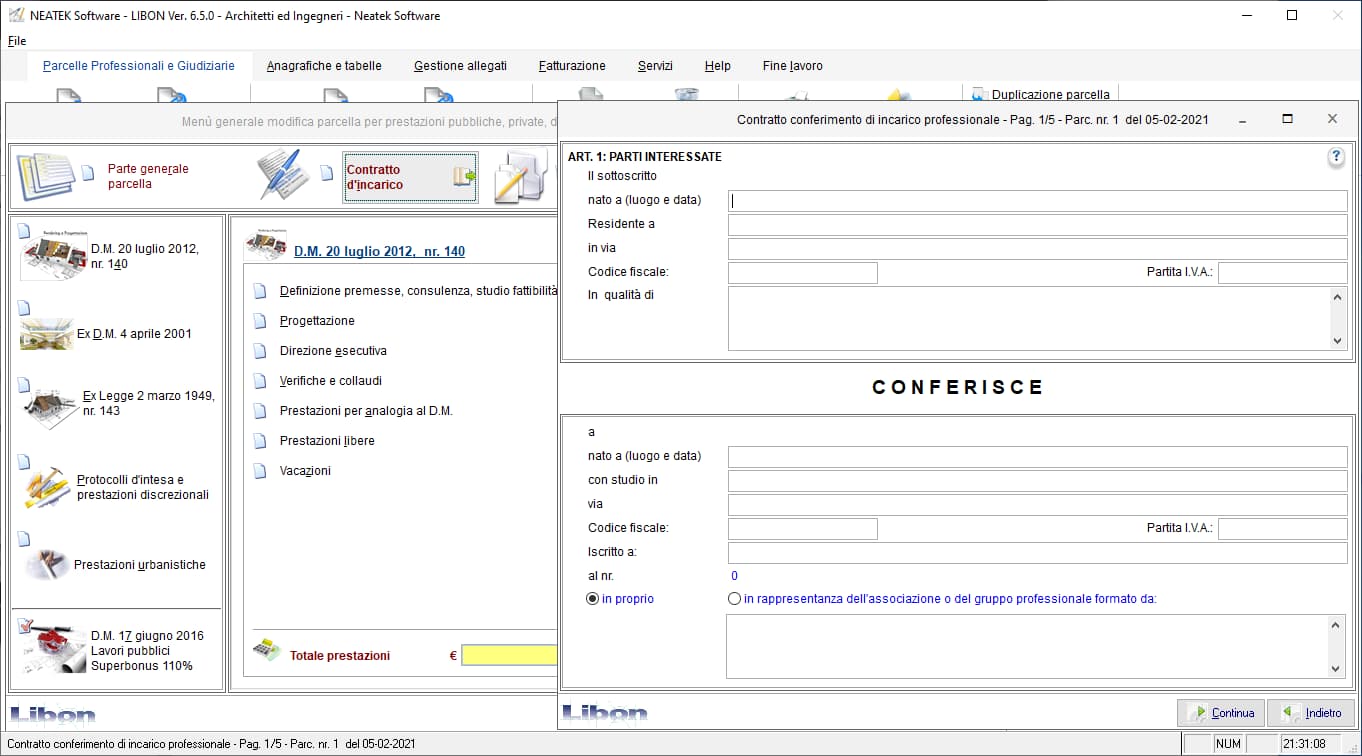Click page icon beside Vacazioni

[260, 471]
